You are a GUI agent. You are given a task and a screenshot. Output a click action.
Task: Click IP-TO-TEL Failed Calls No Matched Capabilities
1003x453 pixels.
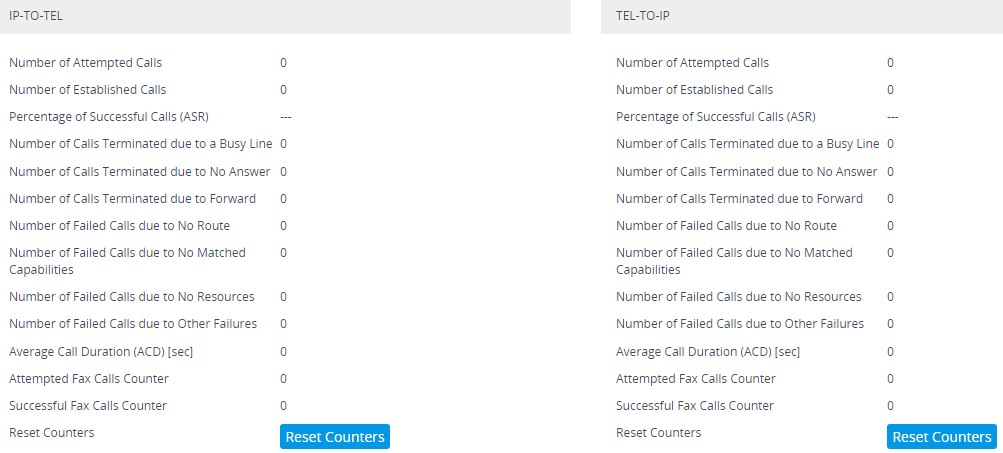[127, 261]
